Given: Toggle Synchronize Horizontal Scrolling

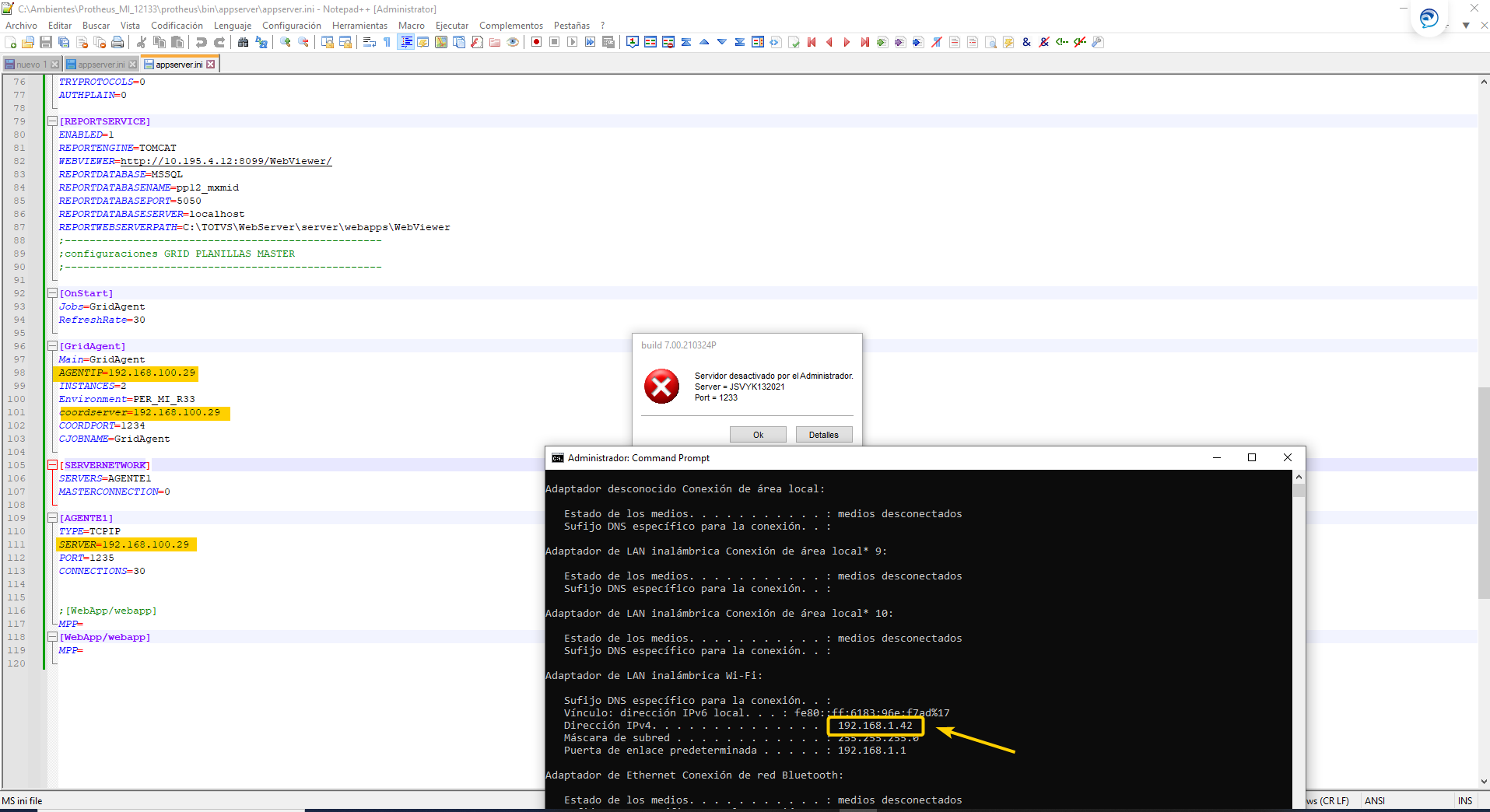Looking at the screenshot, I should [345, 42].
